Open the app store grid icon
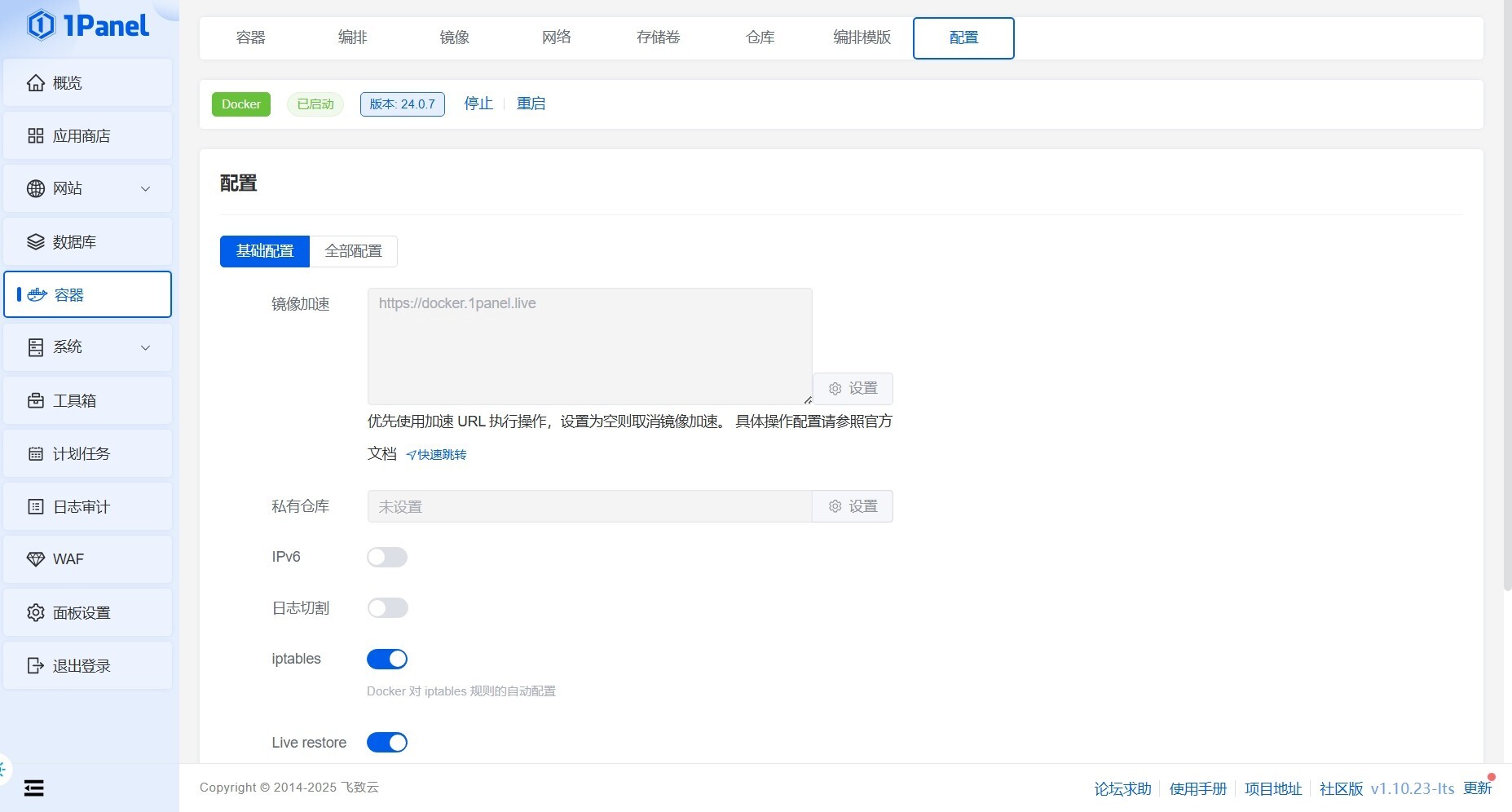1512x812 pixels. 36,136
